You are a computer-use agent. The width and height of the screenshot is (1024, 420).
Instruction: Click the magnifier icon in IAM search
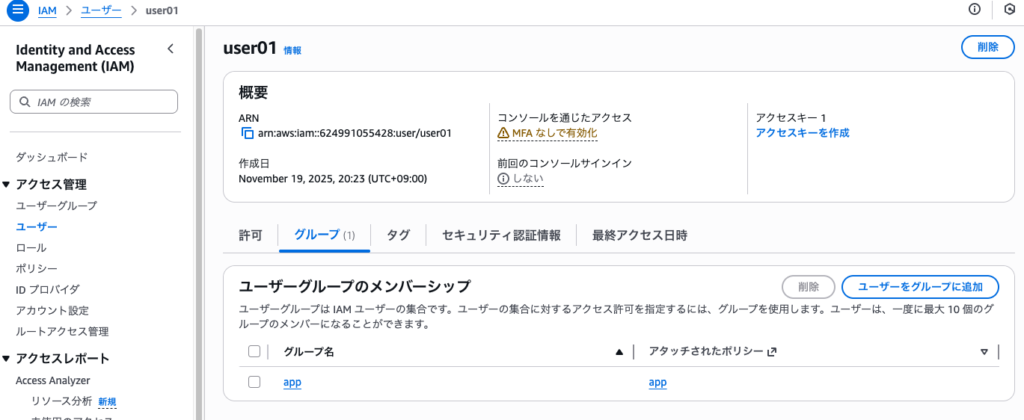[x=24, y=102]
